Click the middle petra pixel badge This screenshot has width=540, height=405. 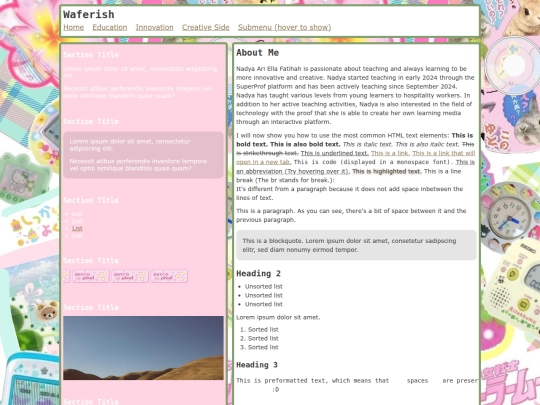(130, 276)
